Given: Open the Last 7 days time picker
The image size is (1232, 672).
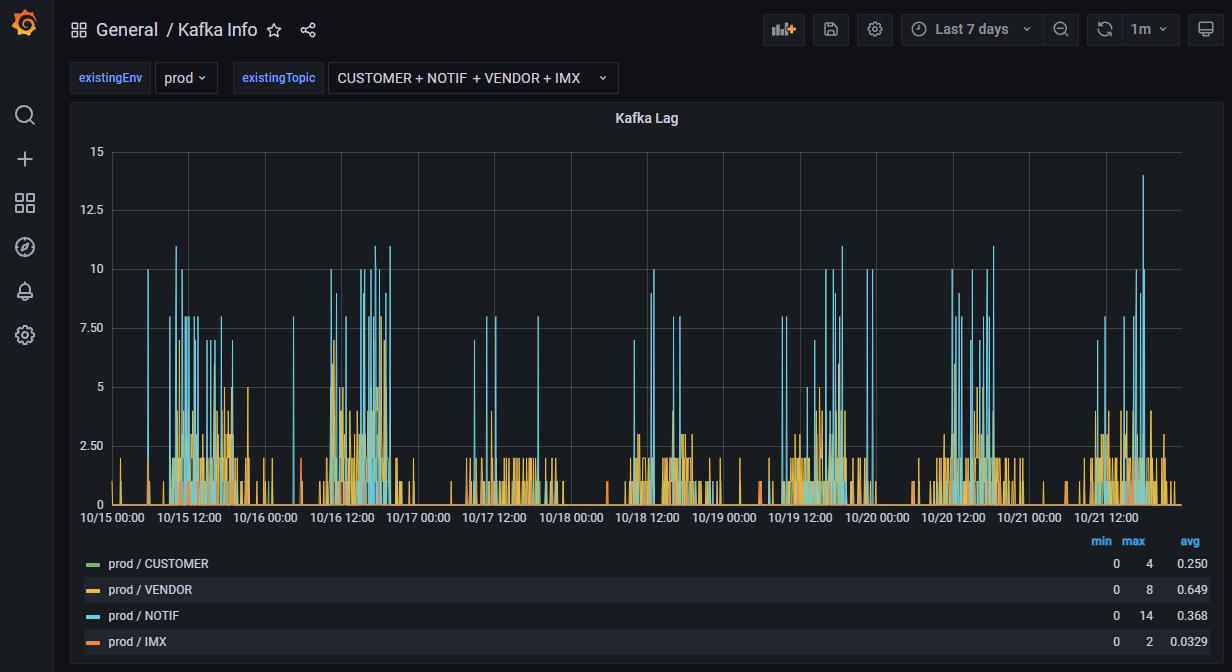Looking at the screenshot, I should click(972, 30).
